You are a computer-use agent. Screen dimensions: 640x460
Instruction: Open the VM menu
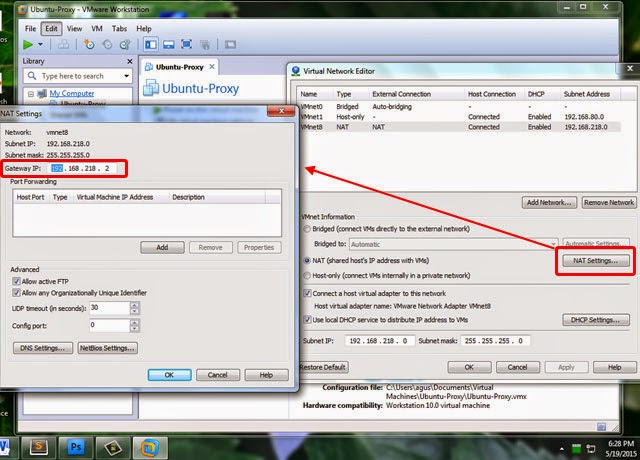click(x=97, y=29)
